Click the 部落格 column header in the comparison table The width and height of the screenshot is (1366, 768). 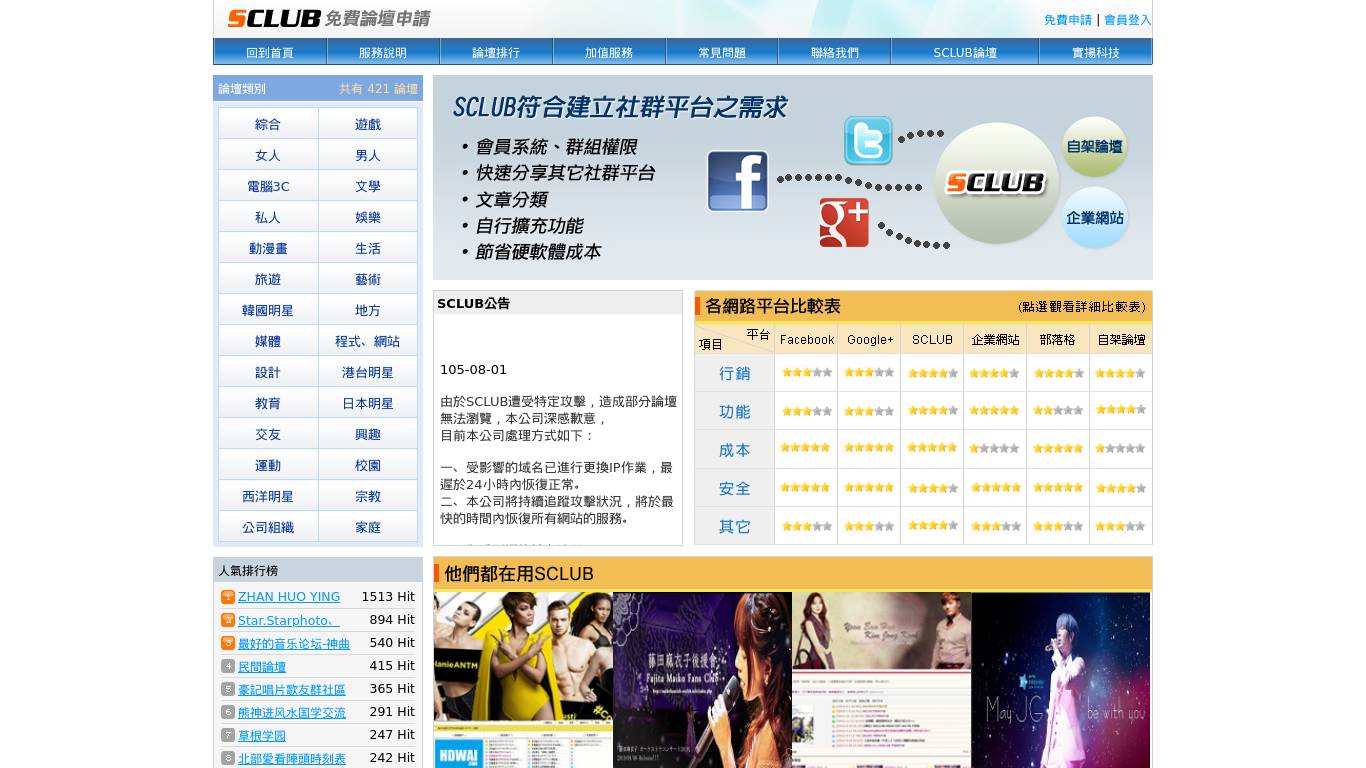pyautogui.click(x=1057, y=340)
